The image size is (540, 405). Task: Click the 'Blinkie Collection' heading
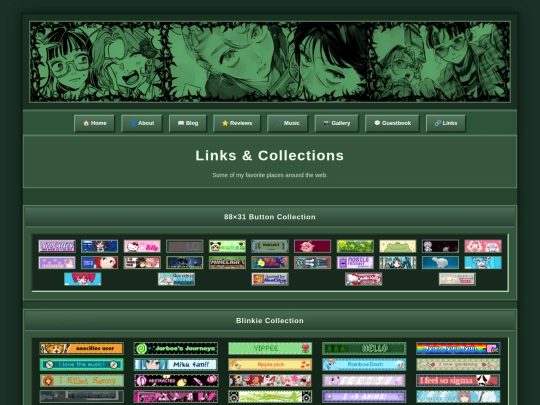coord(270,321)
